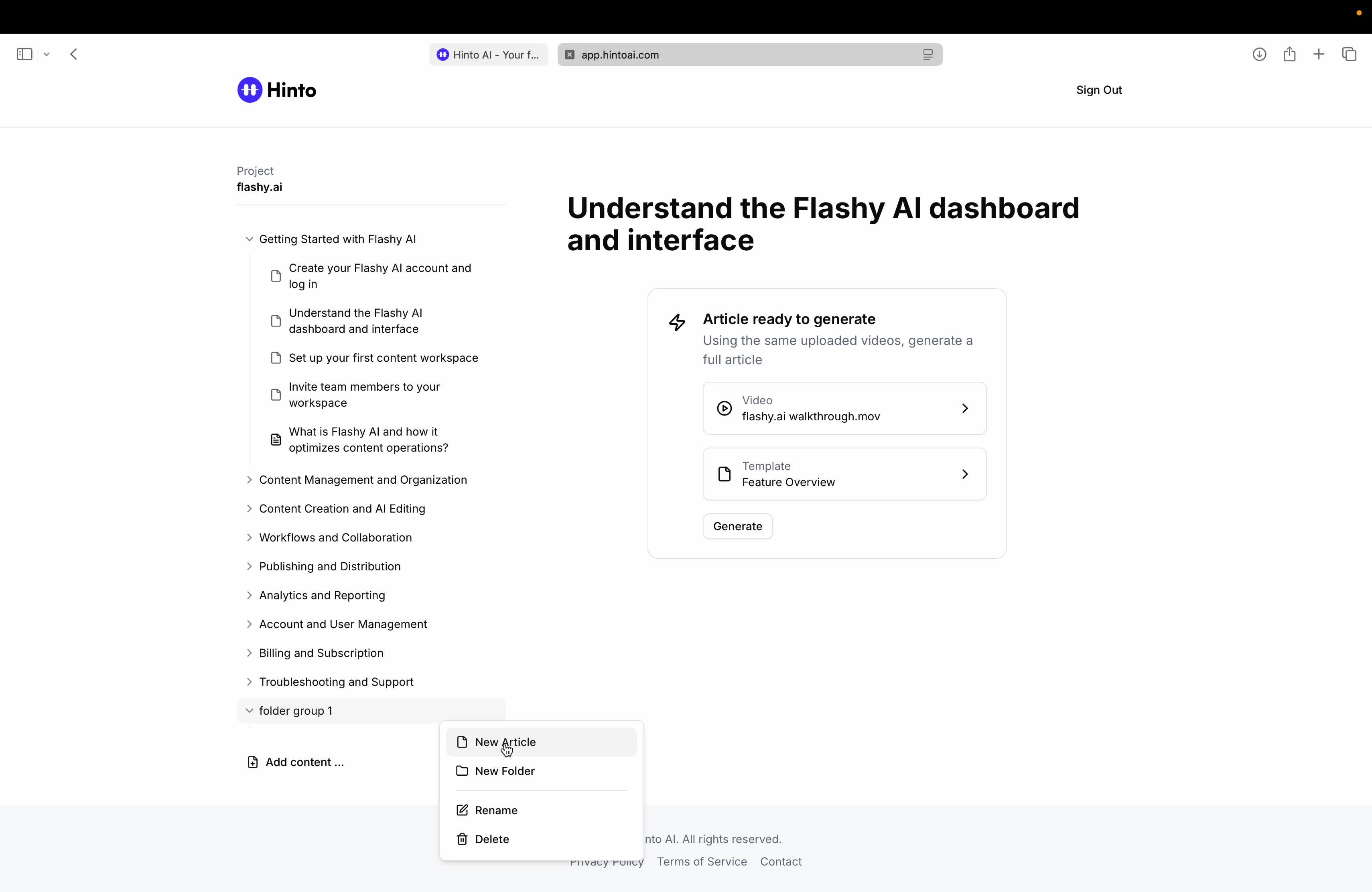Viewport: 1372px width, 892px height.
Task: Open a new tab with the plus icon
Action: coord(1319,54)
